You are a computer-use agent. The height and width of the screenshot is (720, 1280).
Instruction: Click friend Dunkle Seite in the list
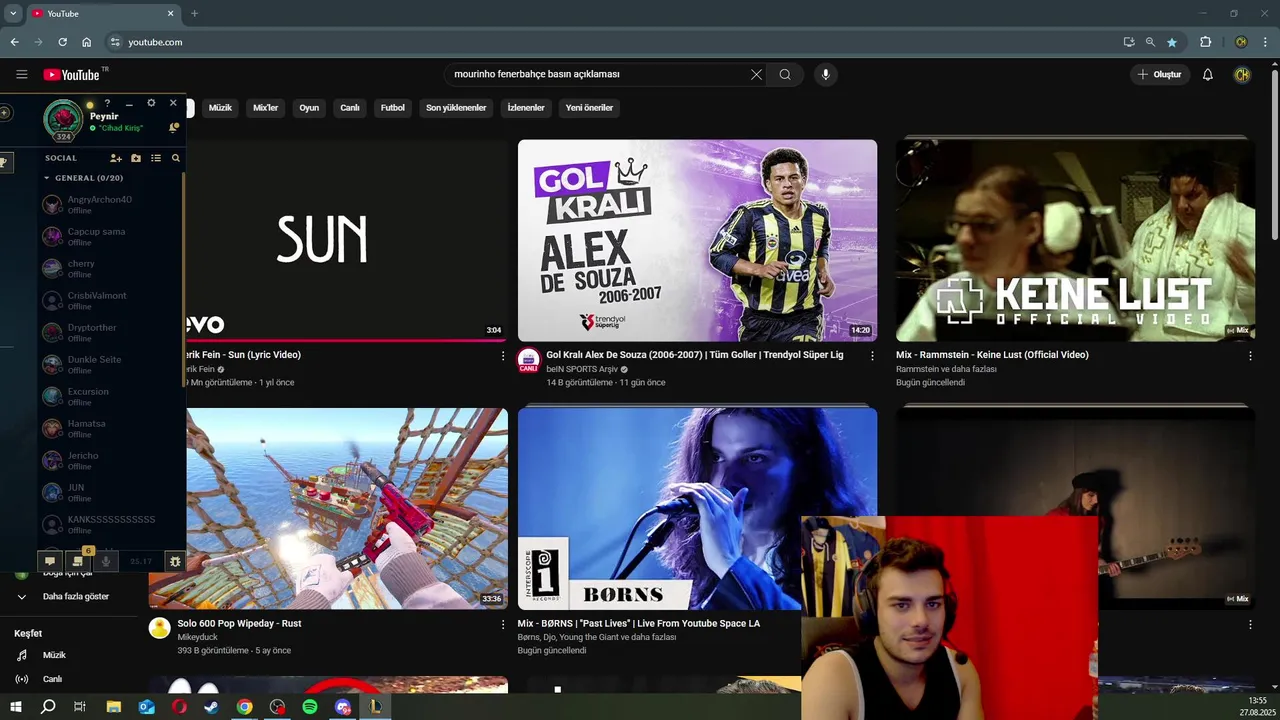click(x=110, y=364)
